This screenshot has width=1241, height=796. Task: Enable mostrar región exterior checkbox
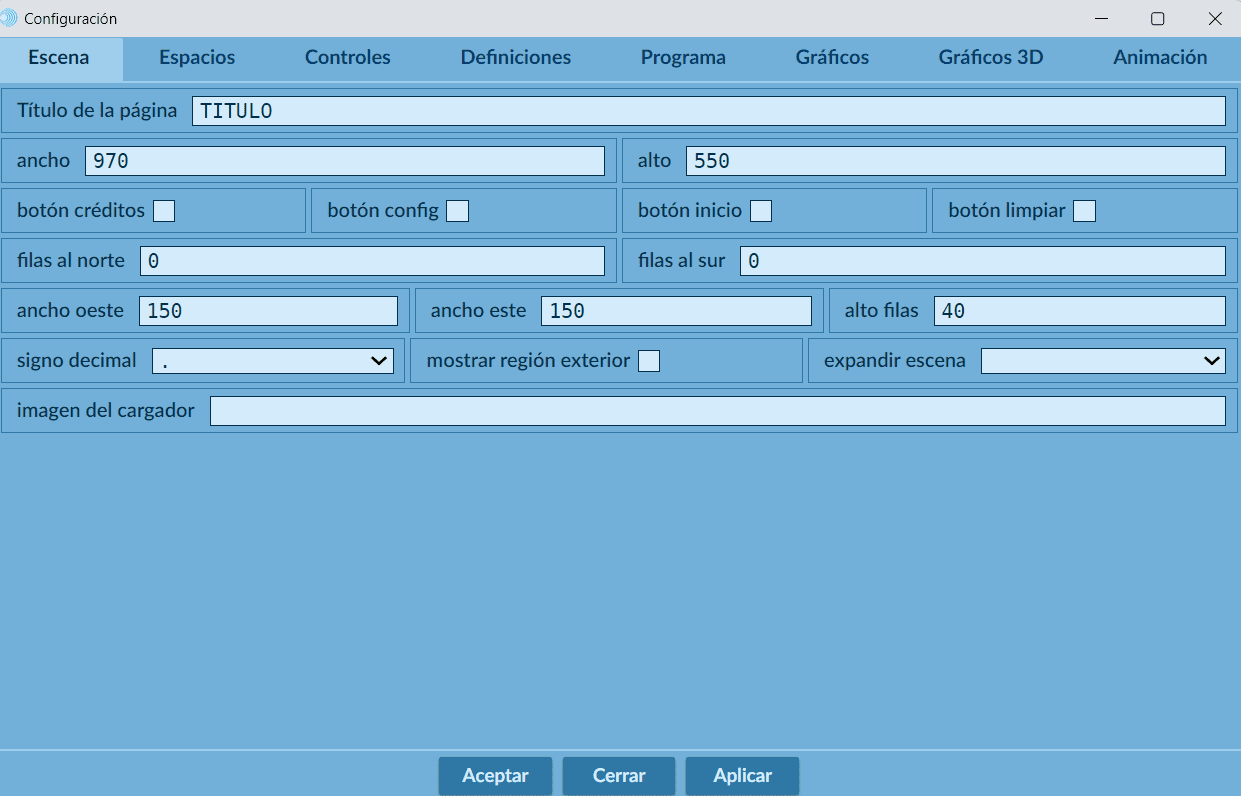point(649,361)
